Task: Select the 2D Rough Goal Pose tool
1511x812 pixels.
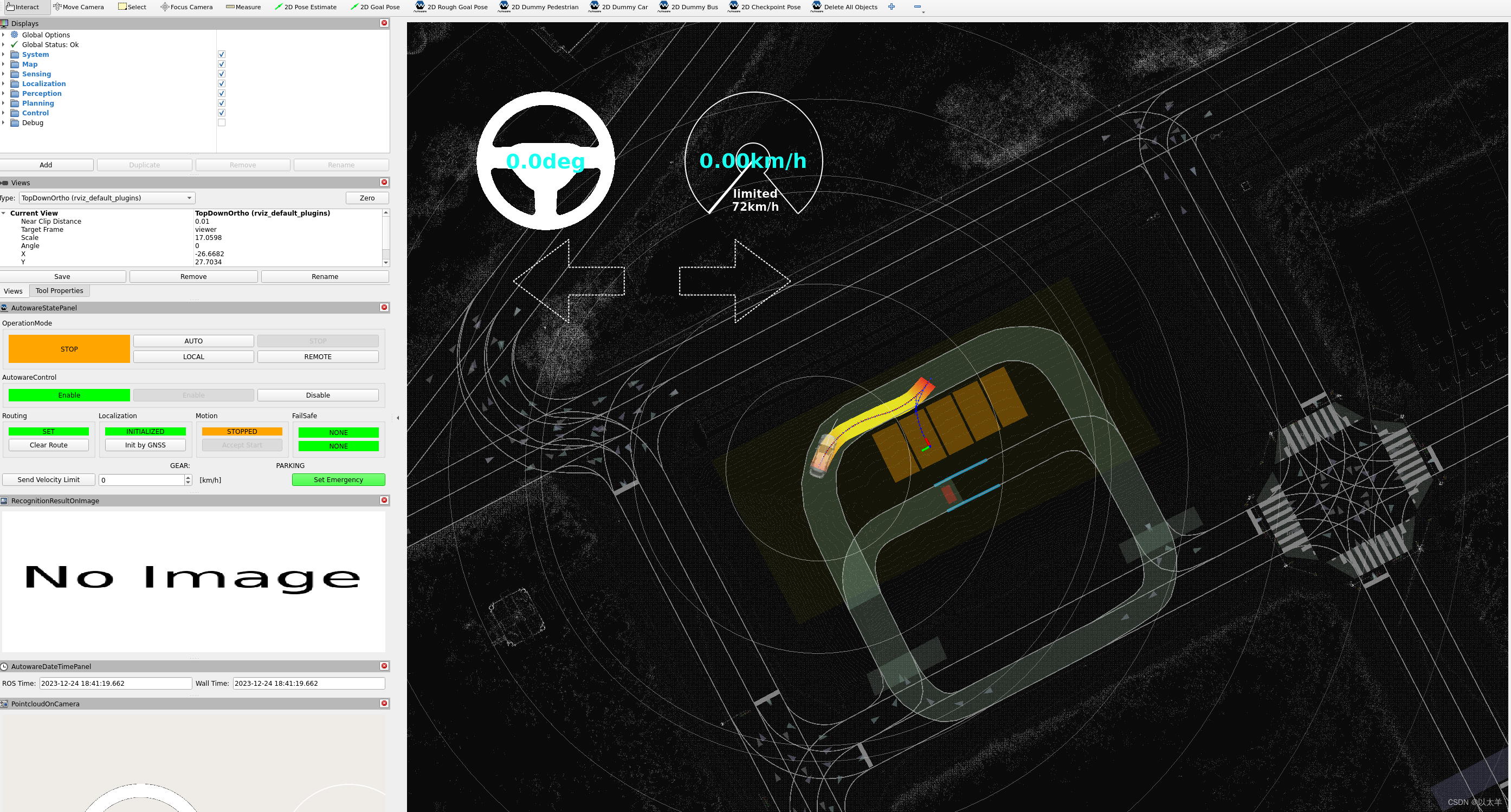Action: click(x=450, y=7)
